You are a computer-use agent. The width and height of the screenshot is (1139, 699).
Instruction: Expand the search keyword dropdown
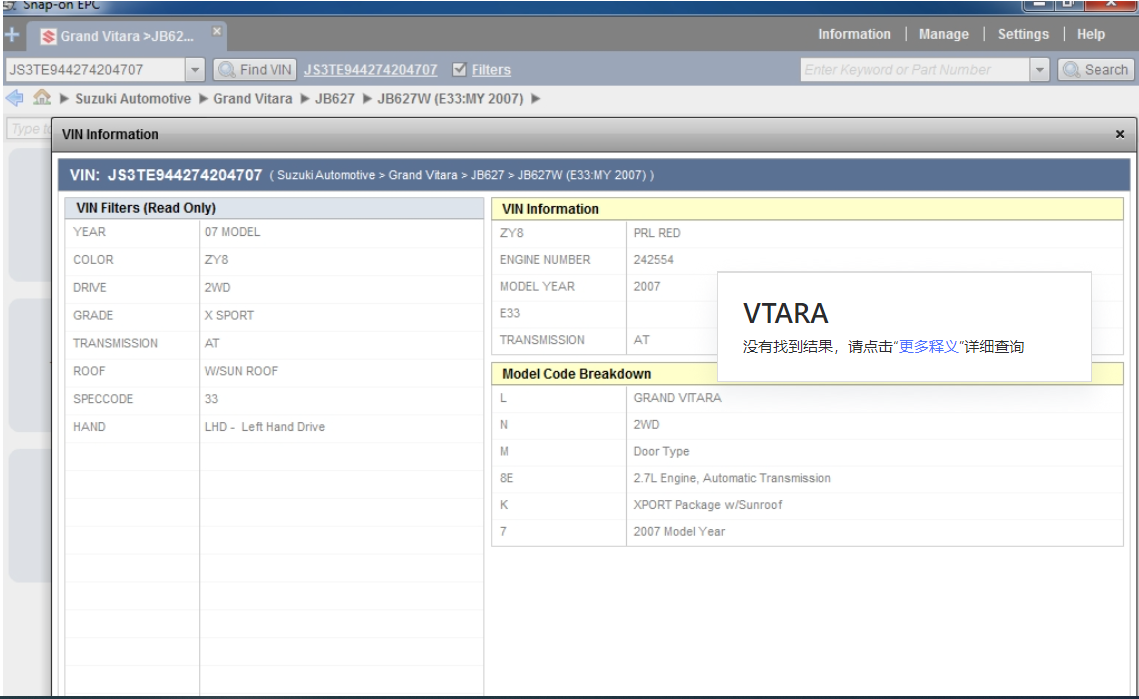click(x=1039, y=70)
